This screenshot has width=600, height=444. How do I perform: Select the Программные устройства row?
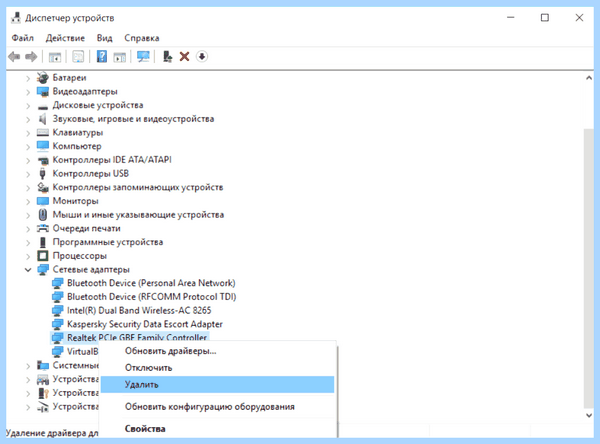click(x=108, y=242)
